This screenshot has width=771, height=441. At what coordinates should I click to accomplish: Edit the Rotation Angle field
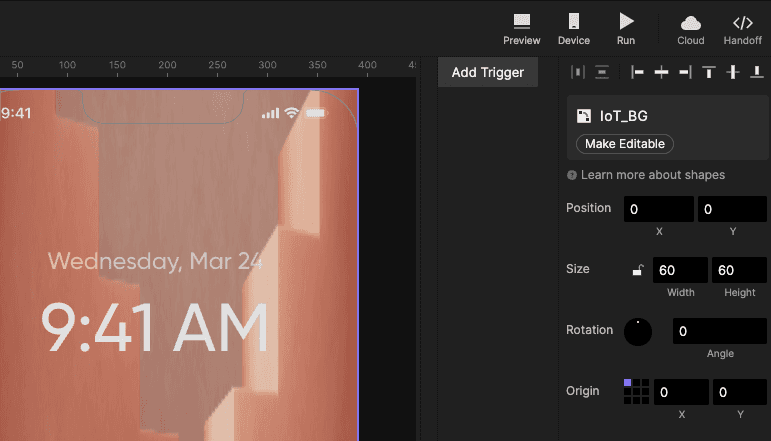(719, 331)
